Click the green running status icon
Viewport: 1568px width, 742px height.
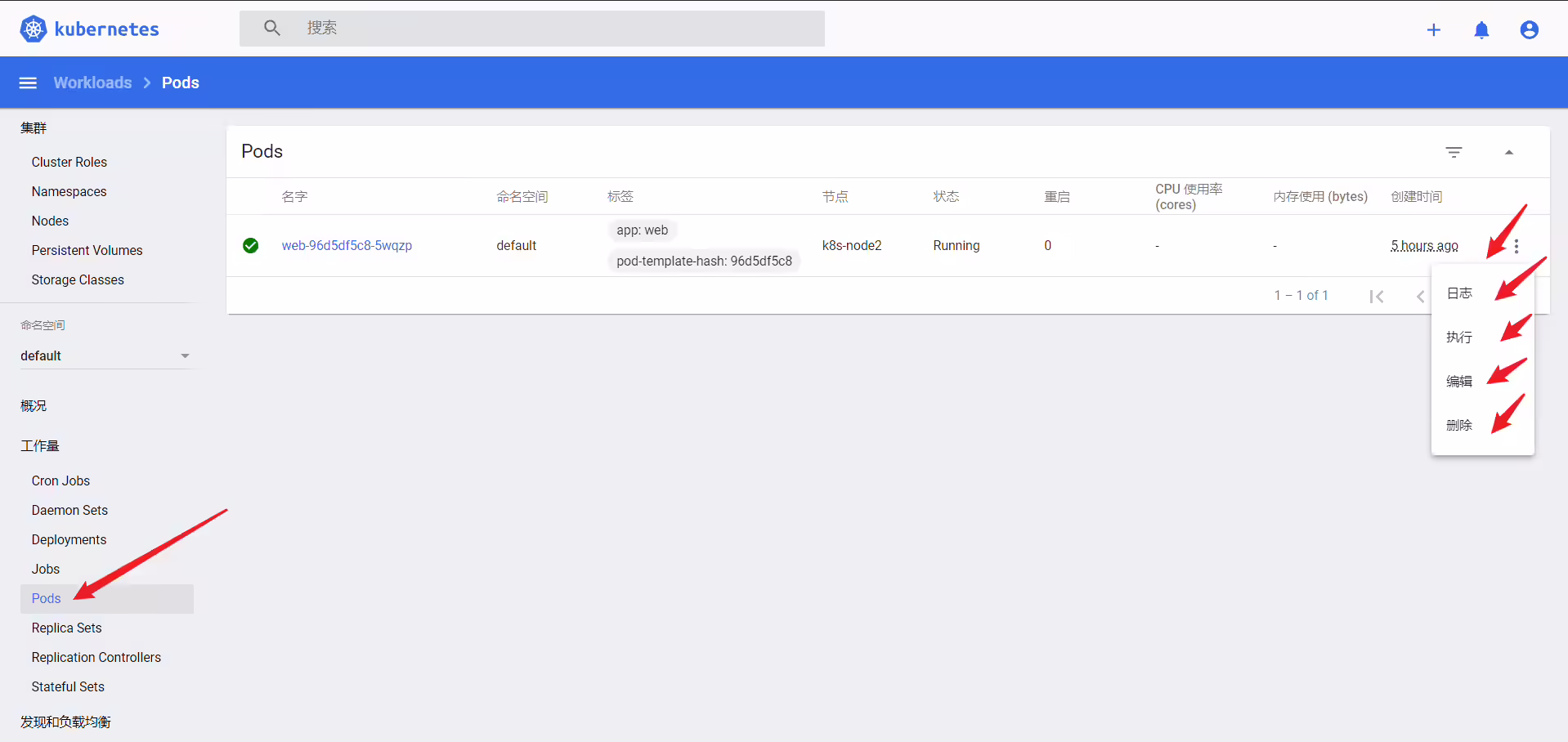(x=251, y=245)
